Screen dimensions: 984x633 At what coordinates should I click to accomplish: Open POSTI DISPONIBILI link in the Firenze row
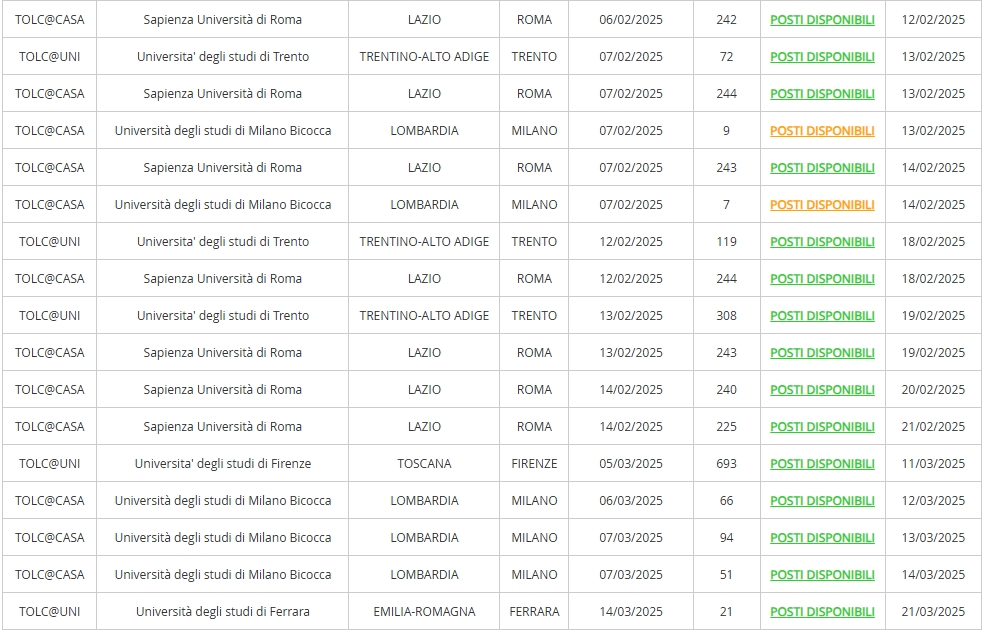822,464
